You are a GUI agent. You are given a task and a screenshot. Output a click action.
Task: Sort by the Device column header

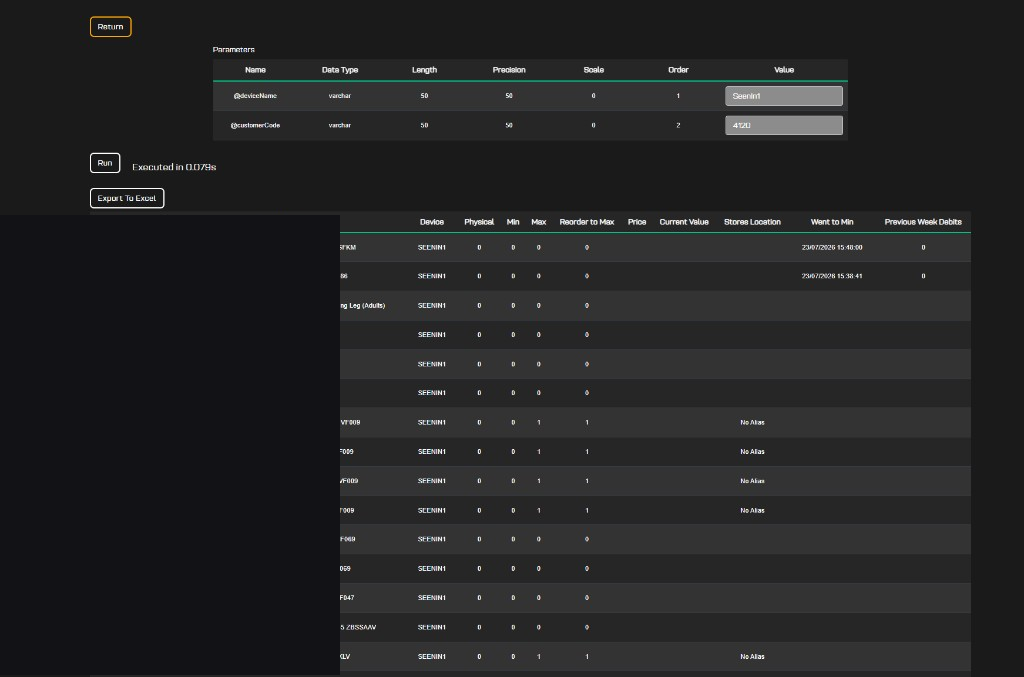tap(432, 222)
